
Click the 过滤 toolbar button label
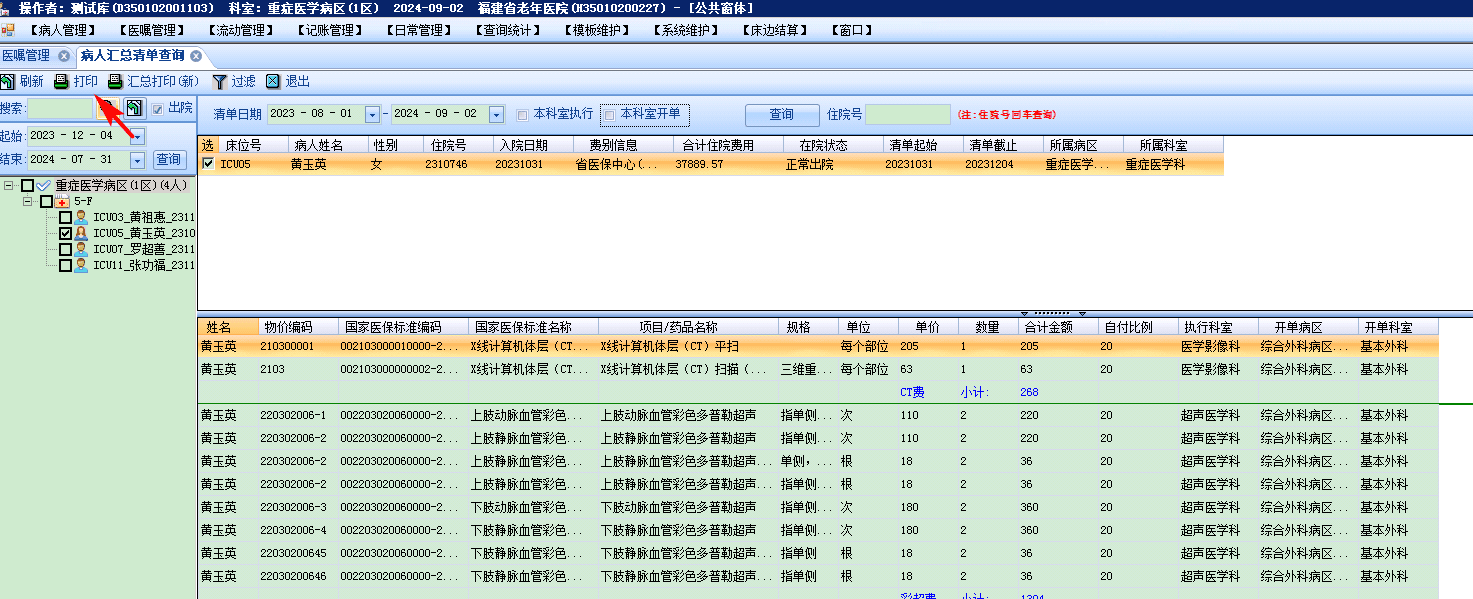243,82
